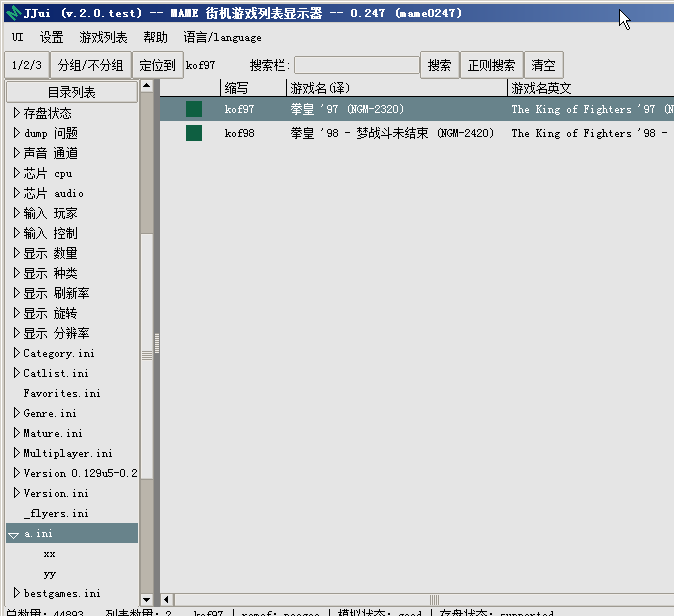The height and width of the screenshot is (616, 674).
Task: Click the JJui app icon in title bar
Action: pos(14,13)
